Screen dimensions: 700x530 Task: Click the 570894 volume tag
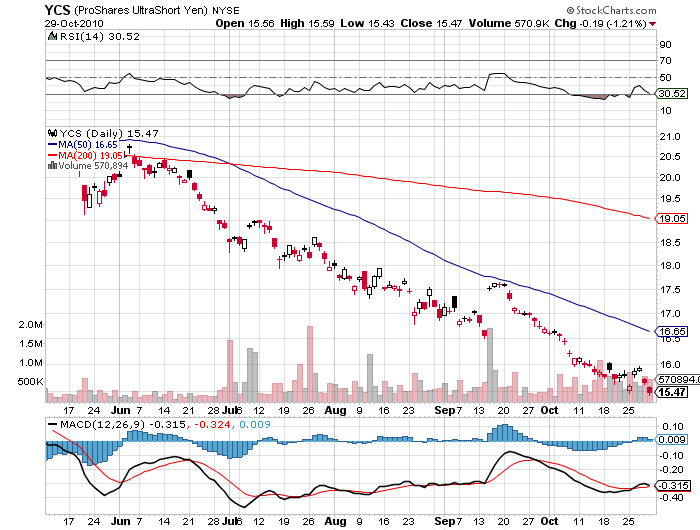pos(677,379)
